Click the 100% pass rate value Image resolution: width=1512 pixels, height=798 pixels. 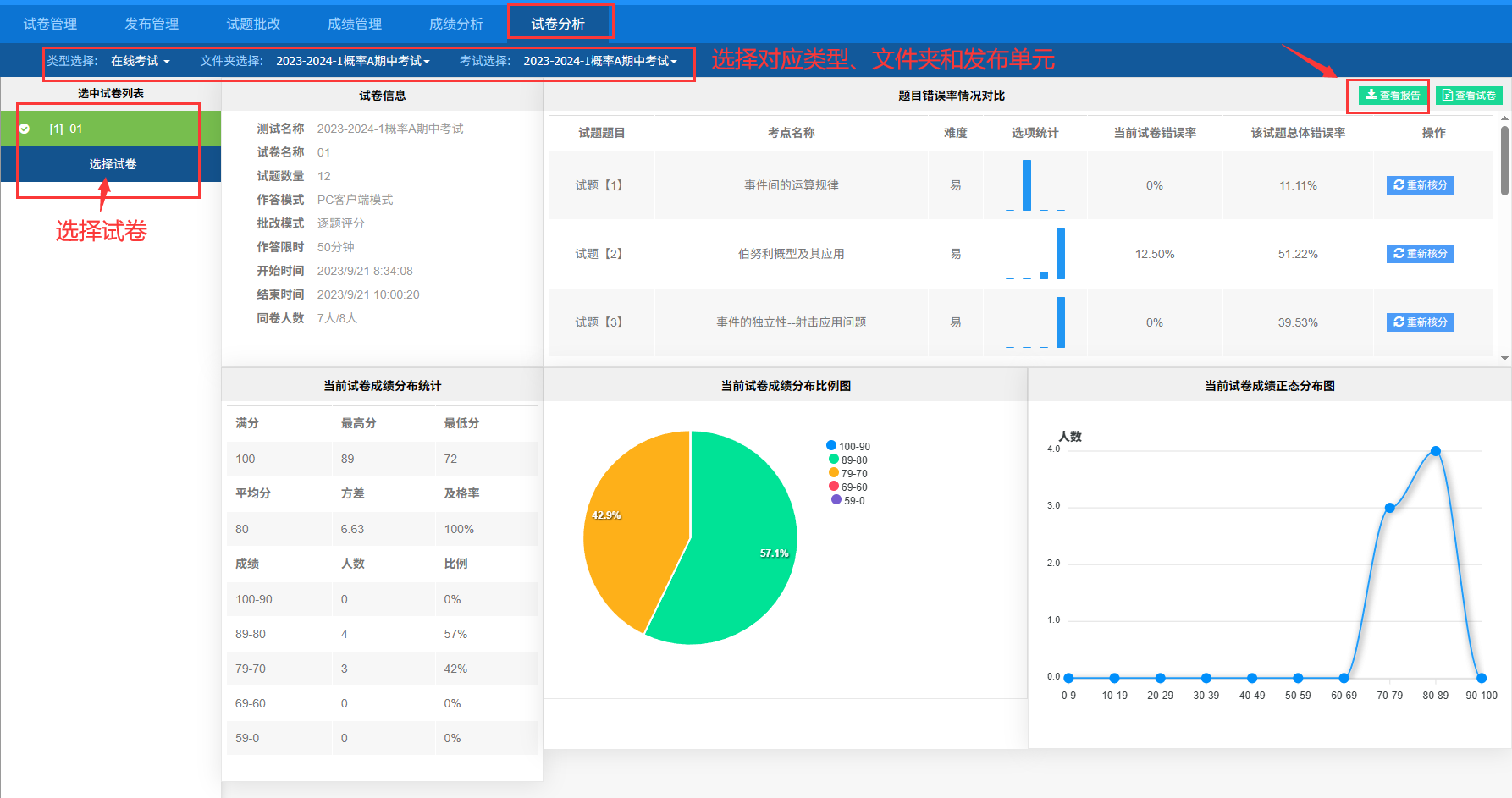(459, 529)
